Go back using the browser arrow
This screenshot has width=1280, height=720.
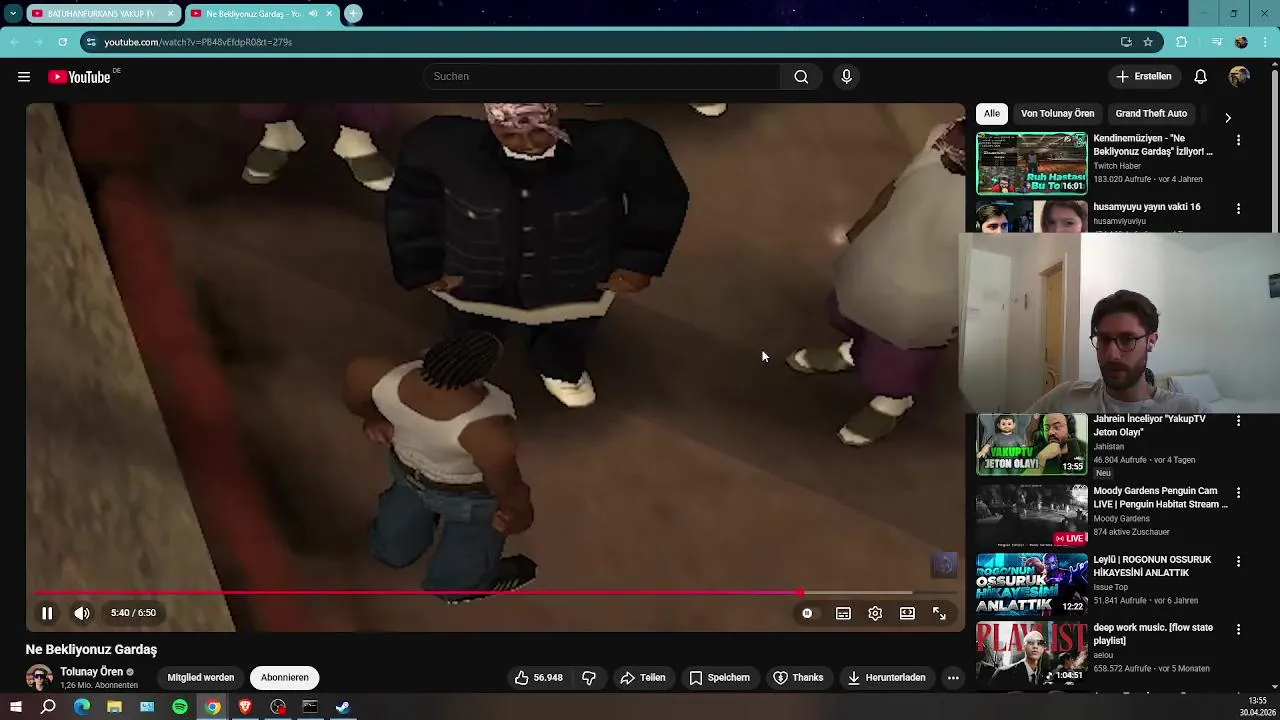click(x=15, y=42)
